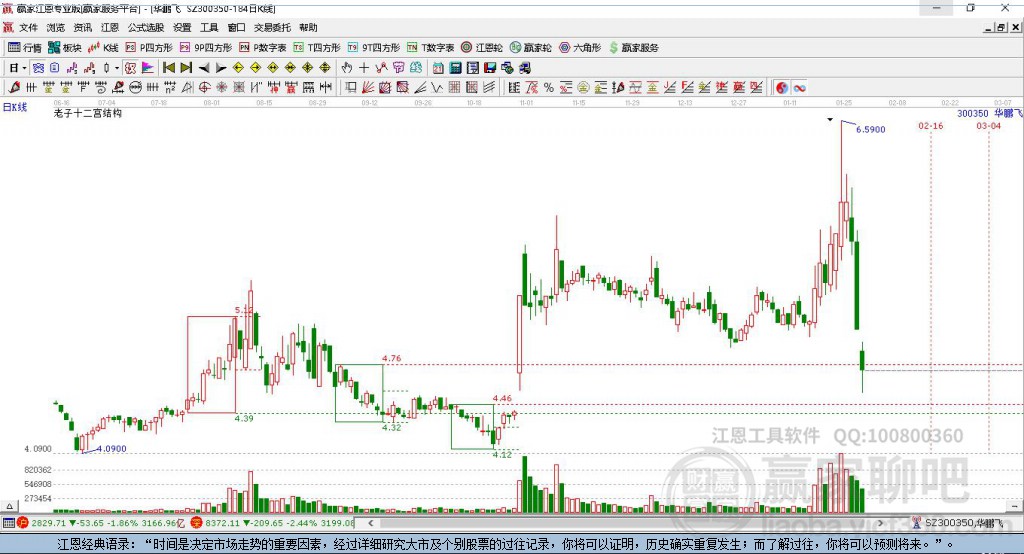Click the n² number tool icon

click(170, 88)
